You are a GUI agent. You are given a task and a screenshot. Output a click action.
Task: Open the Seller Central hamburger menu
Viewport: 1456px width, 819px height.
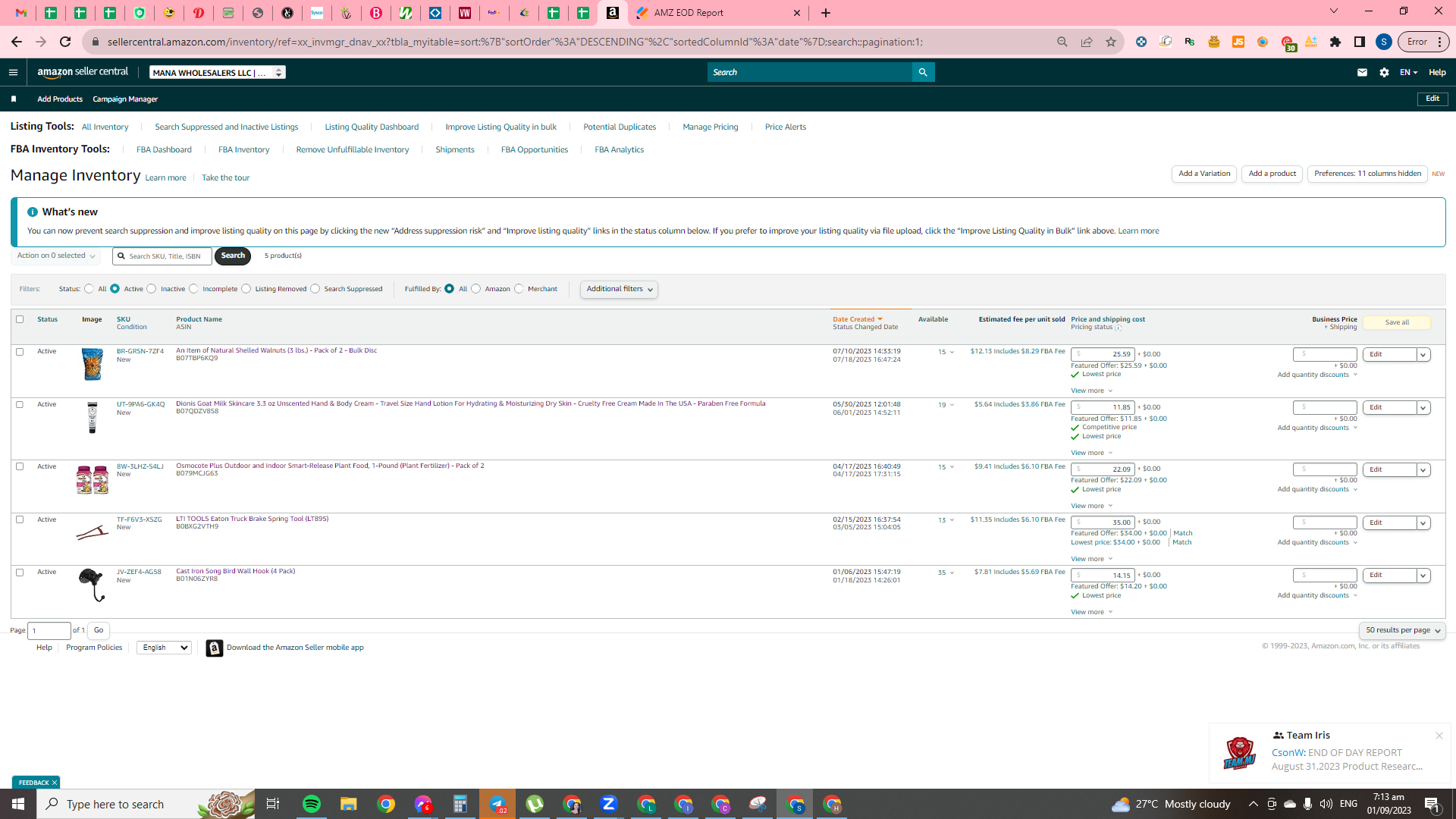pyautogui.click(x=13, y=73)
